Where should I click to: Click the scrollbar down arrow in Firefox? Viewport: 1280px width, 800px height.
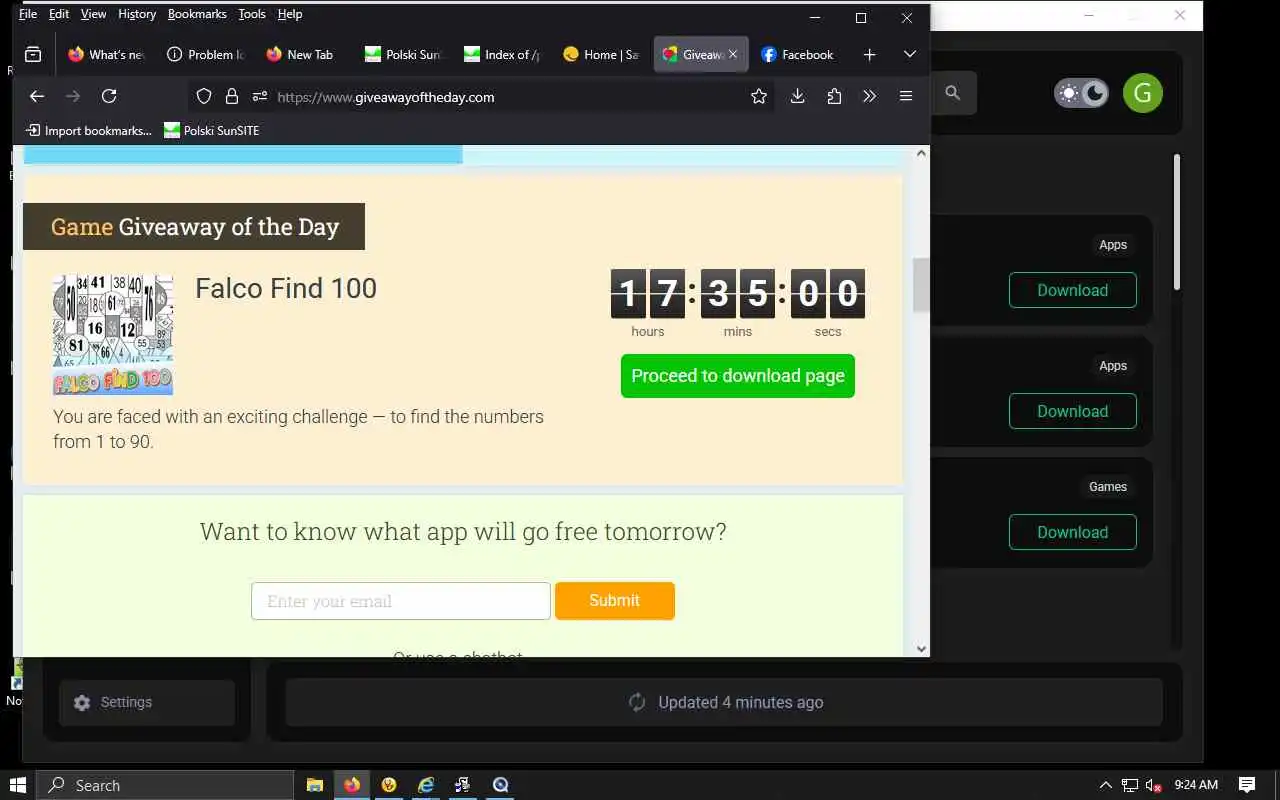(922, 648)
